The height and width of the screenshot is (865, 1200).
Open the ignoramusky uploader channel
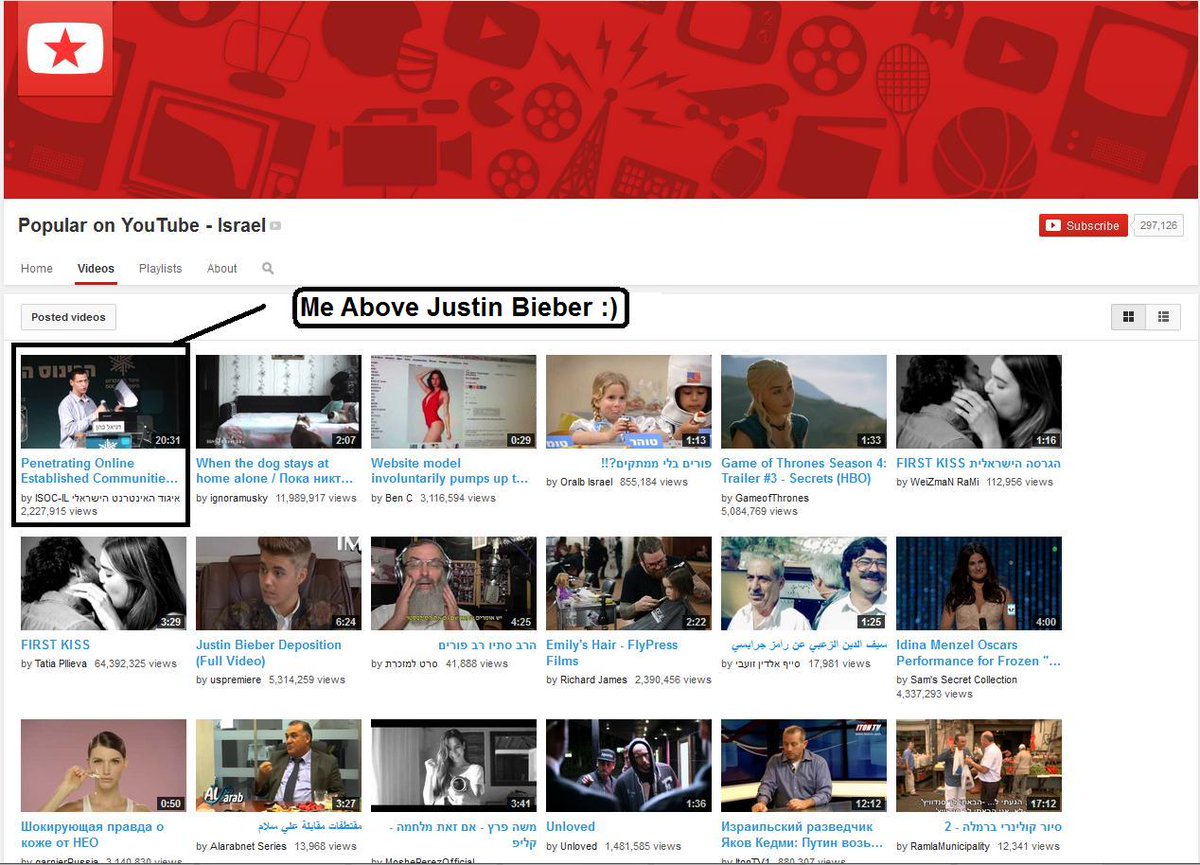click(x=238, y=498)
